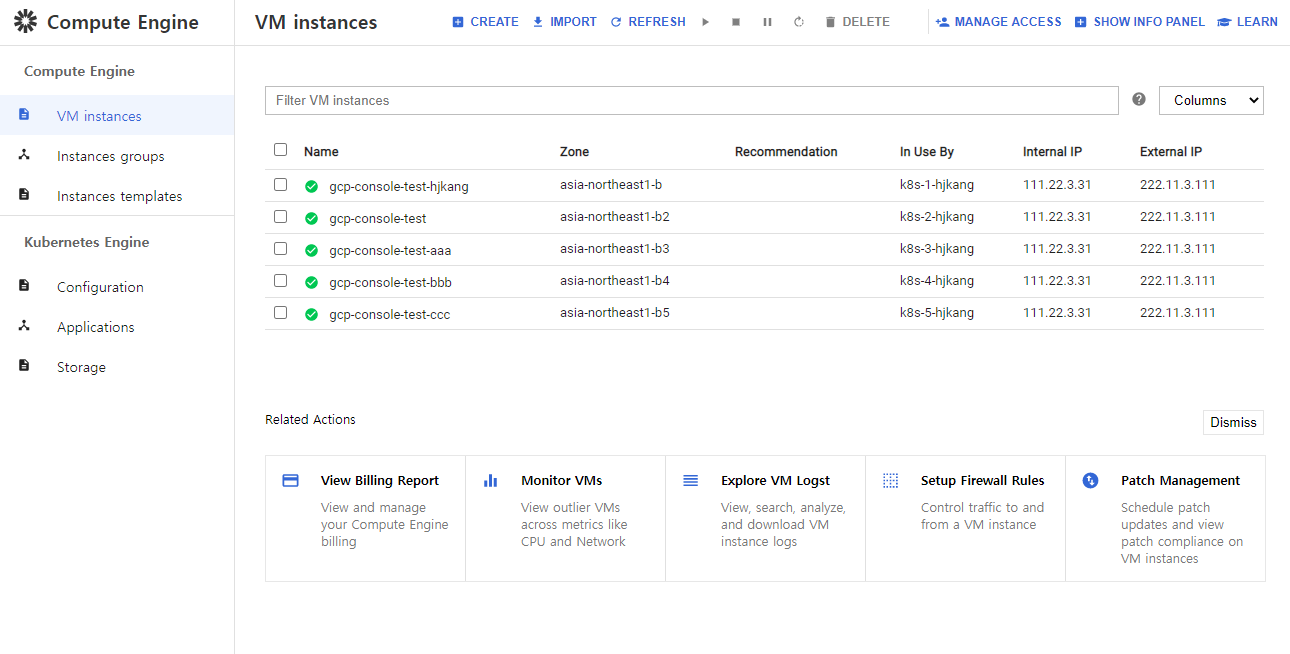Click the Internal IP column header
Viewport: 1290px width, 654px height.
point(1052,152)
